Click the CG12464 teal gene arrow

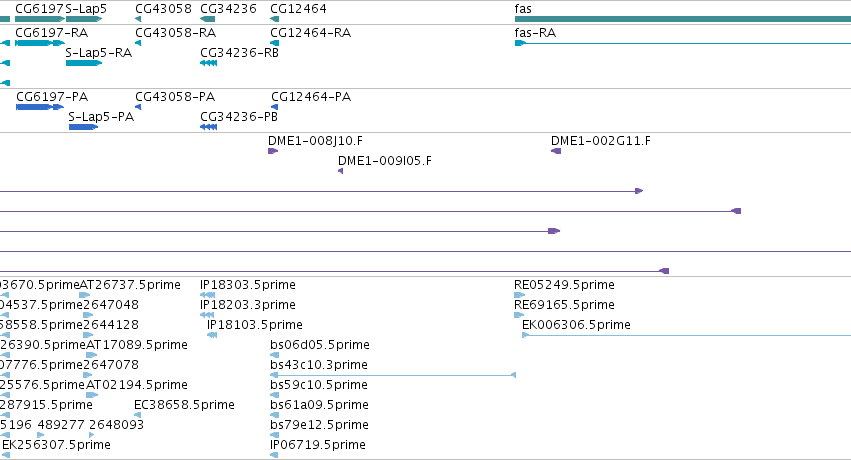click(x=275, y=19)
